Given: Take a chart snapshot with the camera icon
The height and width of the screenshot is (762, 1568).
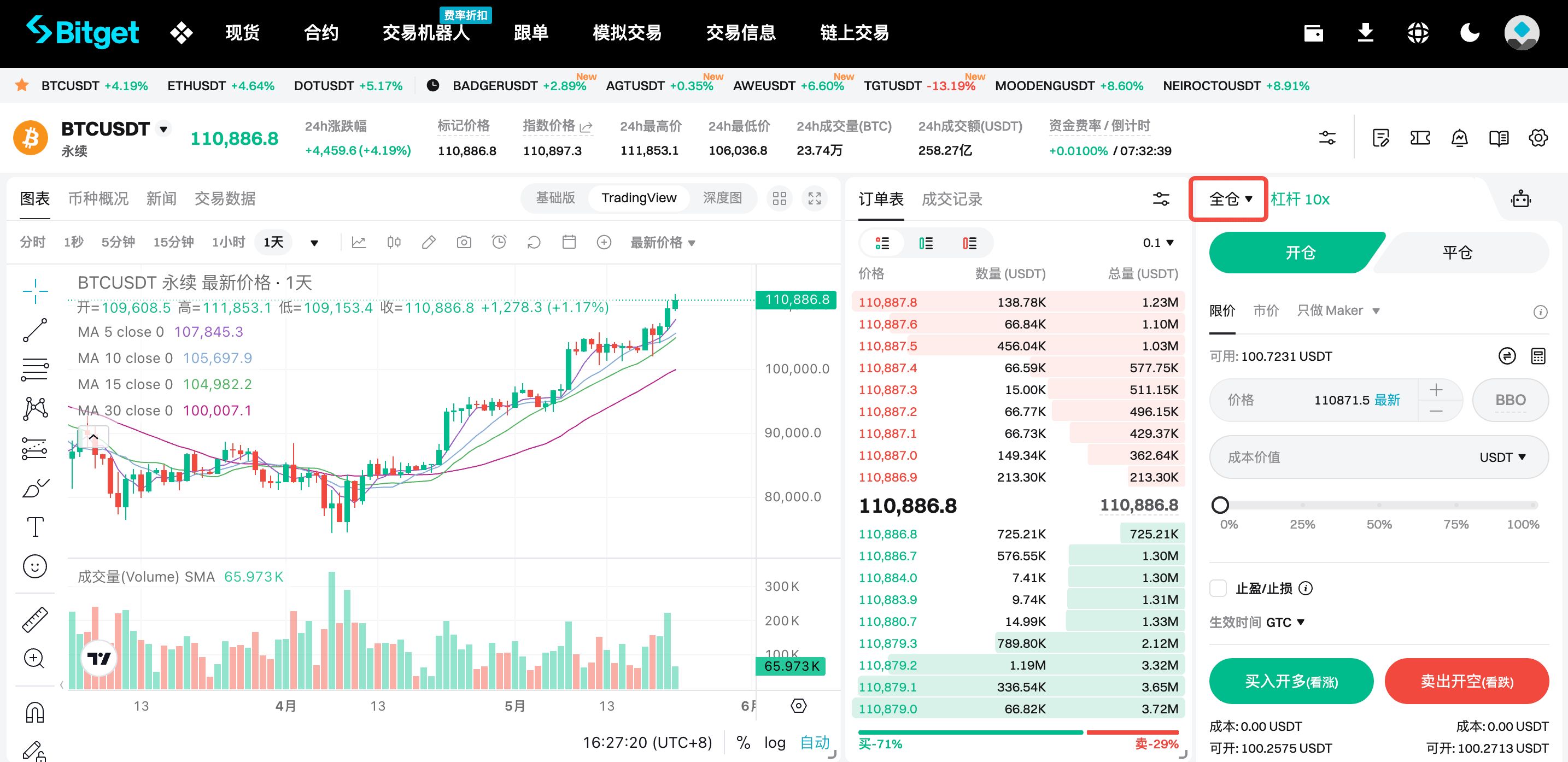Looking at the screenshot, I should point(464,242).
